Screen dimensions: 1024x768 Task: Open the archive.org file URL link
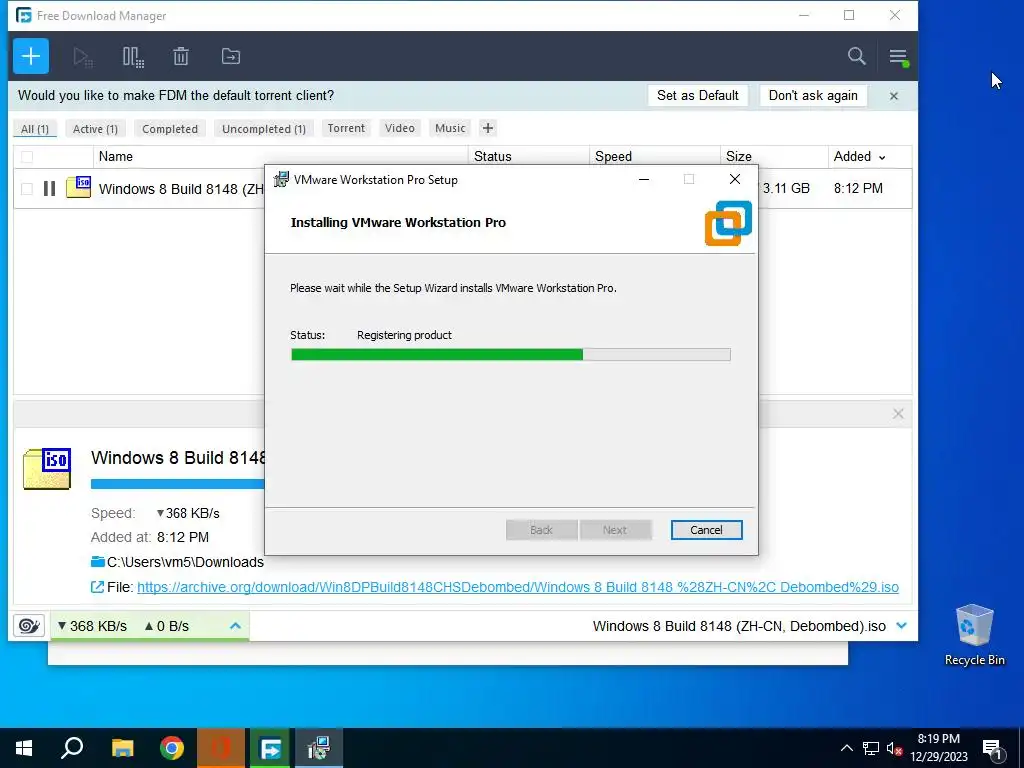pyautogui.click(x=518, y=587)
